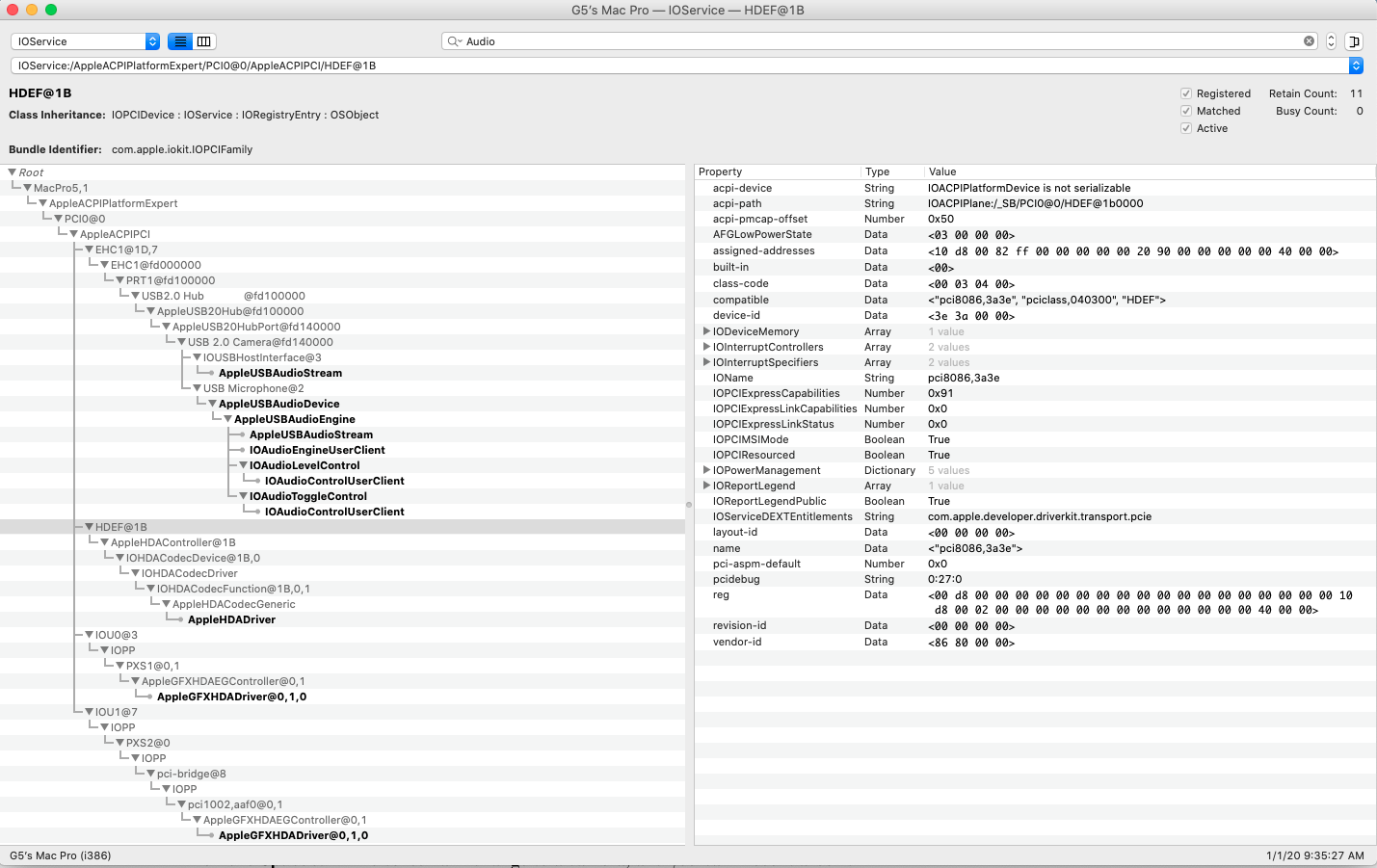Expand the IOInterruptControllers property

point(706,347)
